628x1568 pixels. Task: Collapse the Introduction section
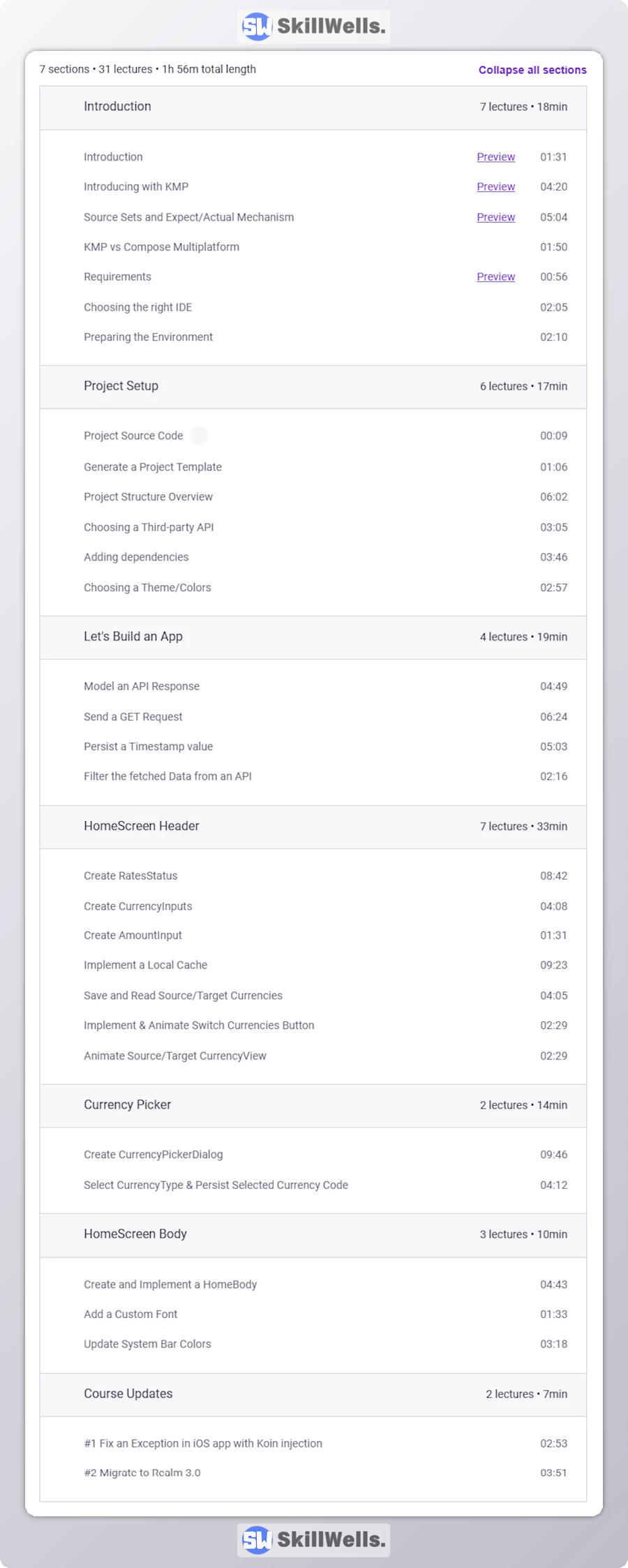coord(313,107)
